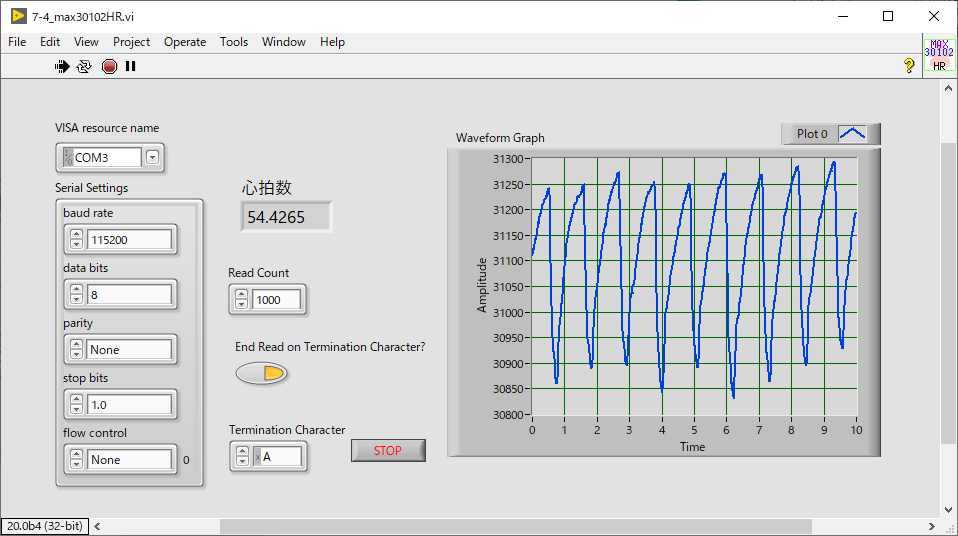The image size is (958, 536).
Task: Click the Plot 0 line style swatch
Action: (x=852, y=134)
